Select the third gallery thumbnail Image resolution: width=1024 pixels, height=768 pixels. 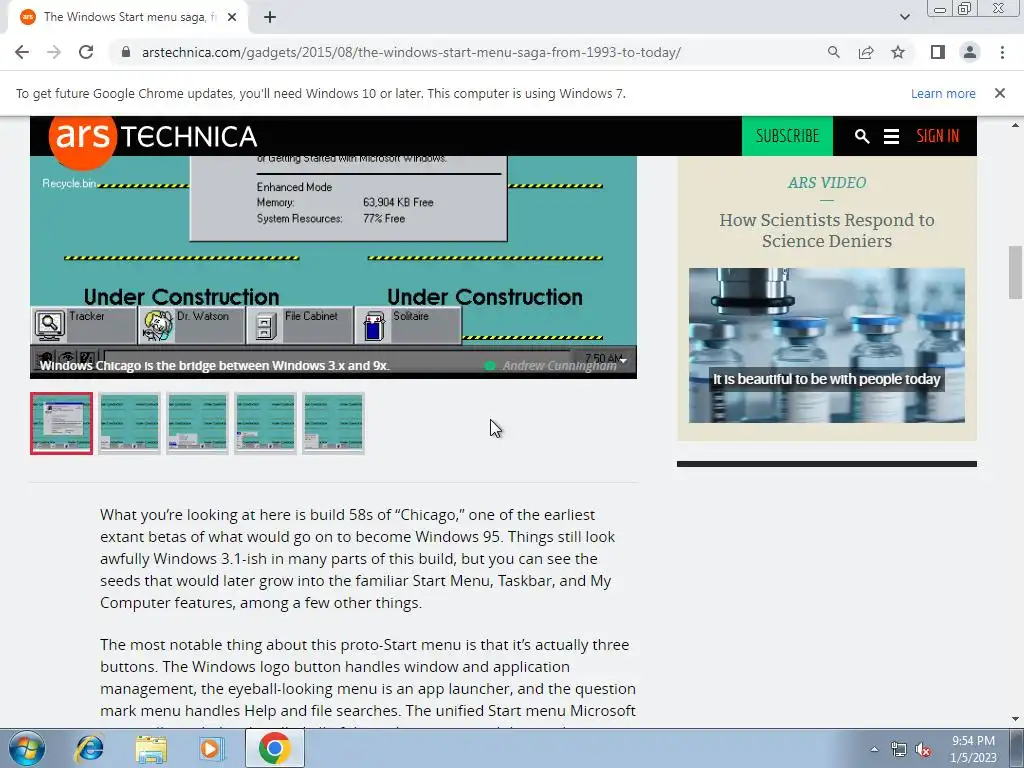coord(197,423)
